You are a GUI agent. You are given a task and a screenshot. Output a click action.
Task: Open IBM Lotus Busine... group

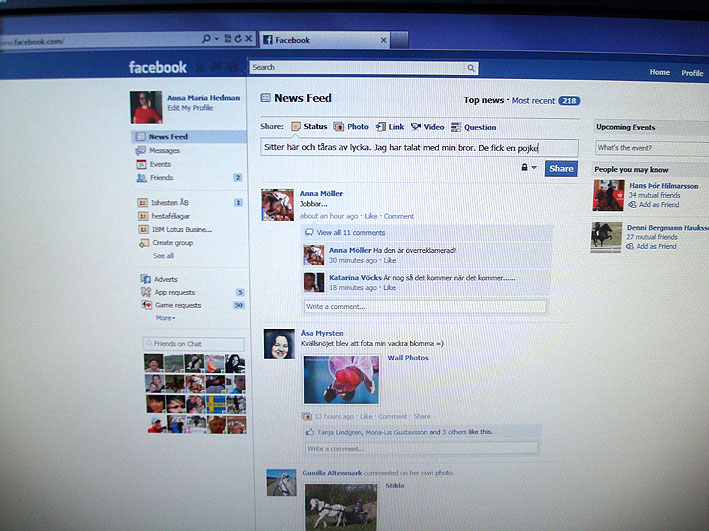[x=182, y=230]
